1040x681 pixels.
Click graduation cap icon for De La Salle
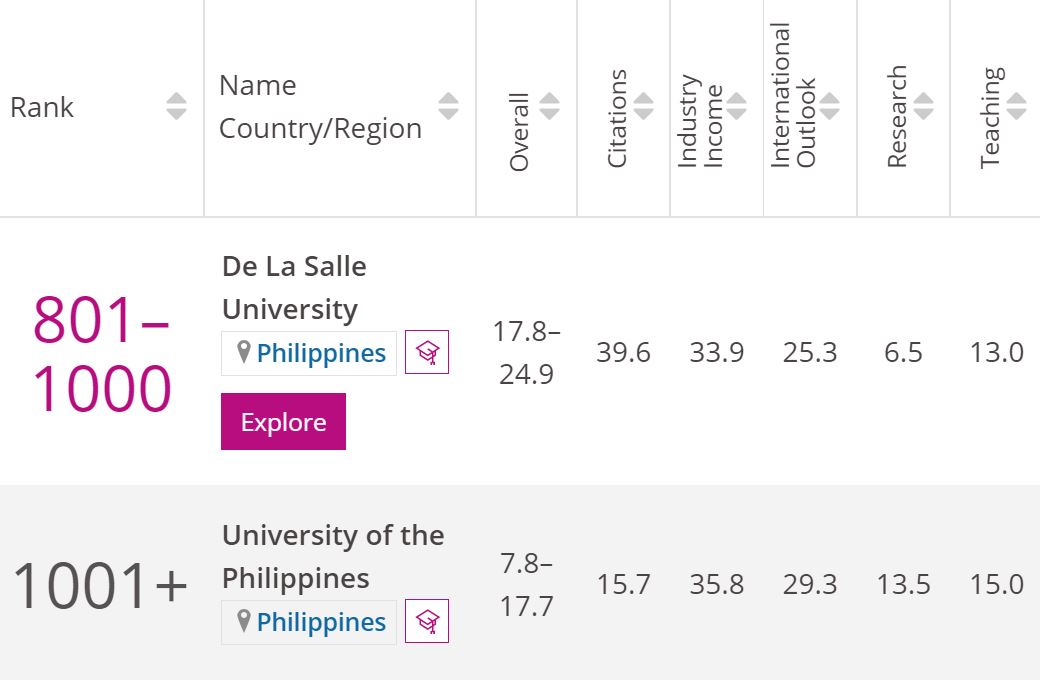427,352
